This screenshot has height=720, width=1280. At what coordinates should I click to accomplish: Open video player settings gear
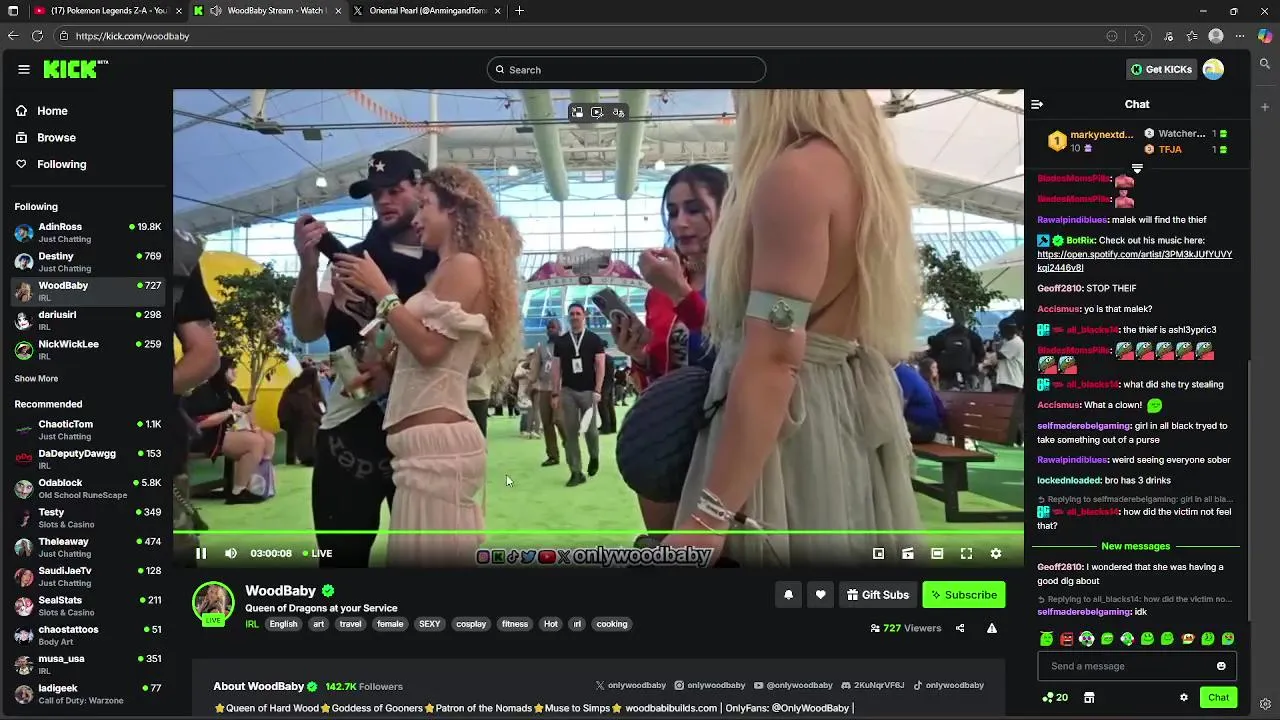pyautogui.click(x=996, y=553)
